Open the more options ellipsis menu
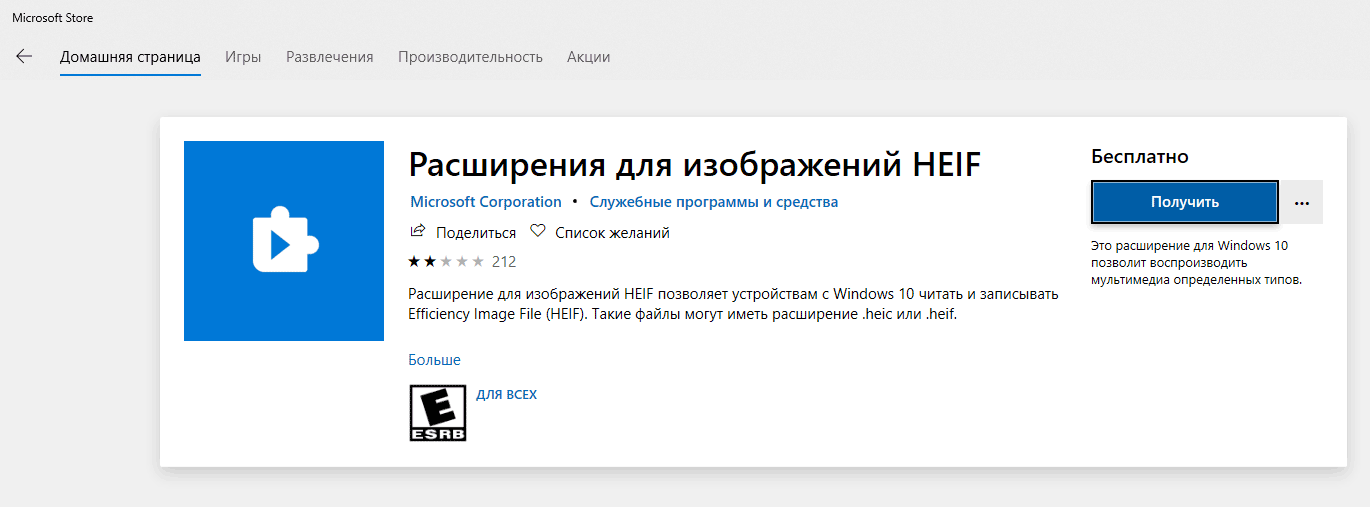This screenshot has width=1370, height=507. [x=1302, y=202]
